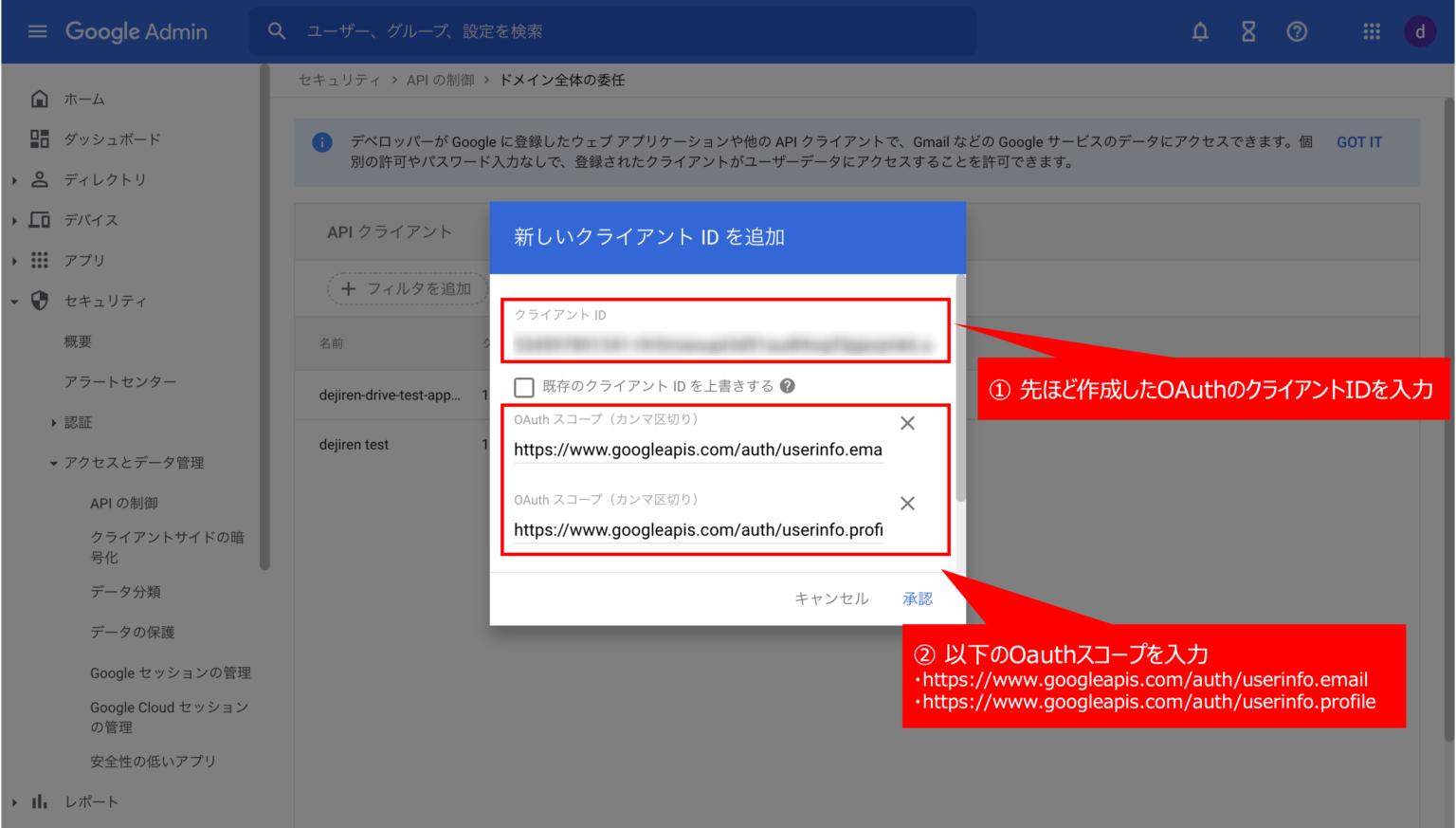
Task: Click the home icon in the sidebar
Action: pyautogui.click(x=40, y=99)
